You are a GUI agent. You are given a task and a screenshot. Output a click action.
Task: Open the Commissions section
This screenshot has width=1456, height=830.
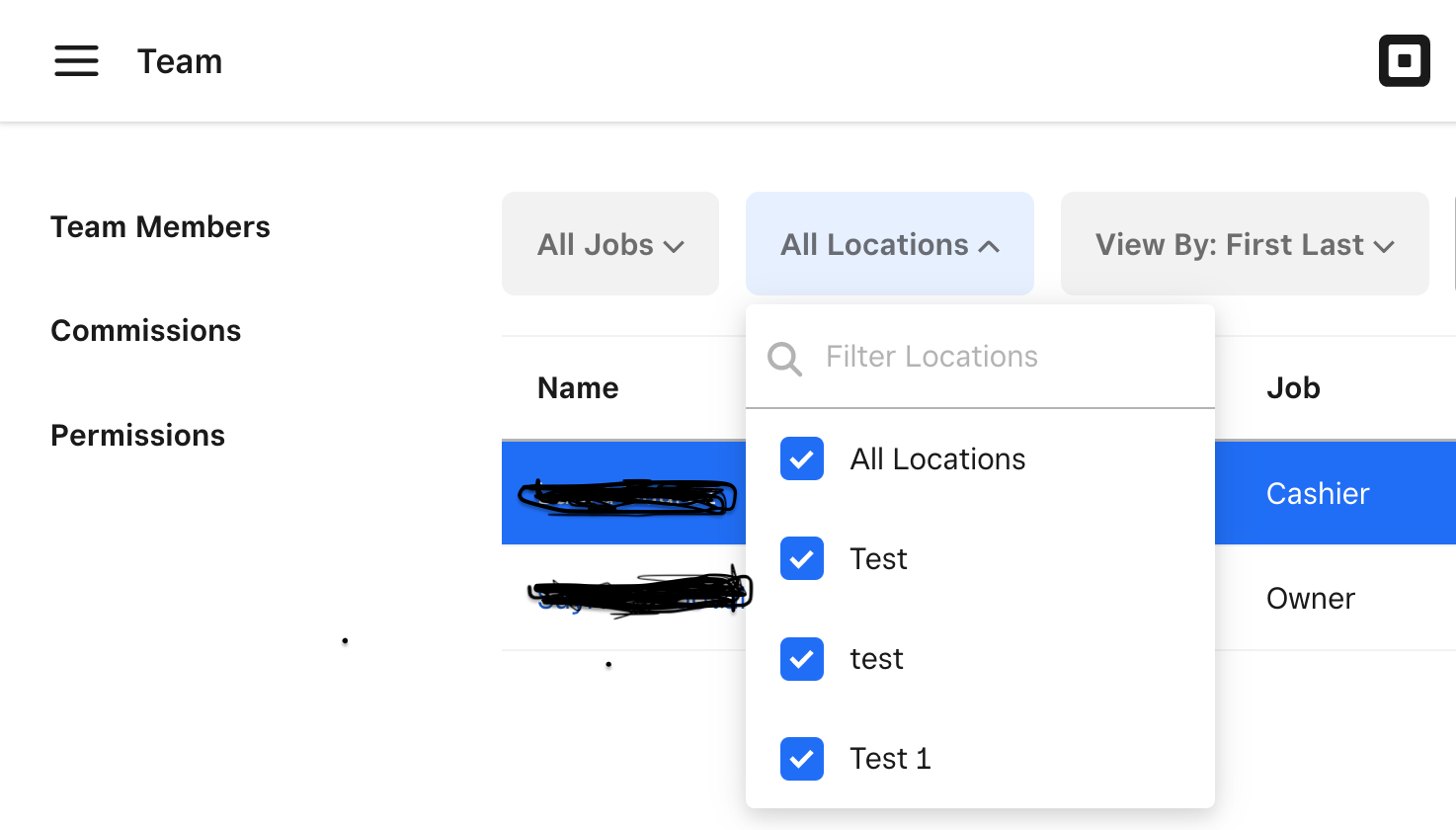coord(145,331)
